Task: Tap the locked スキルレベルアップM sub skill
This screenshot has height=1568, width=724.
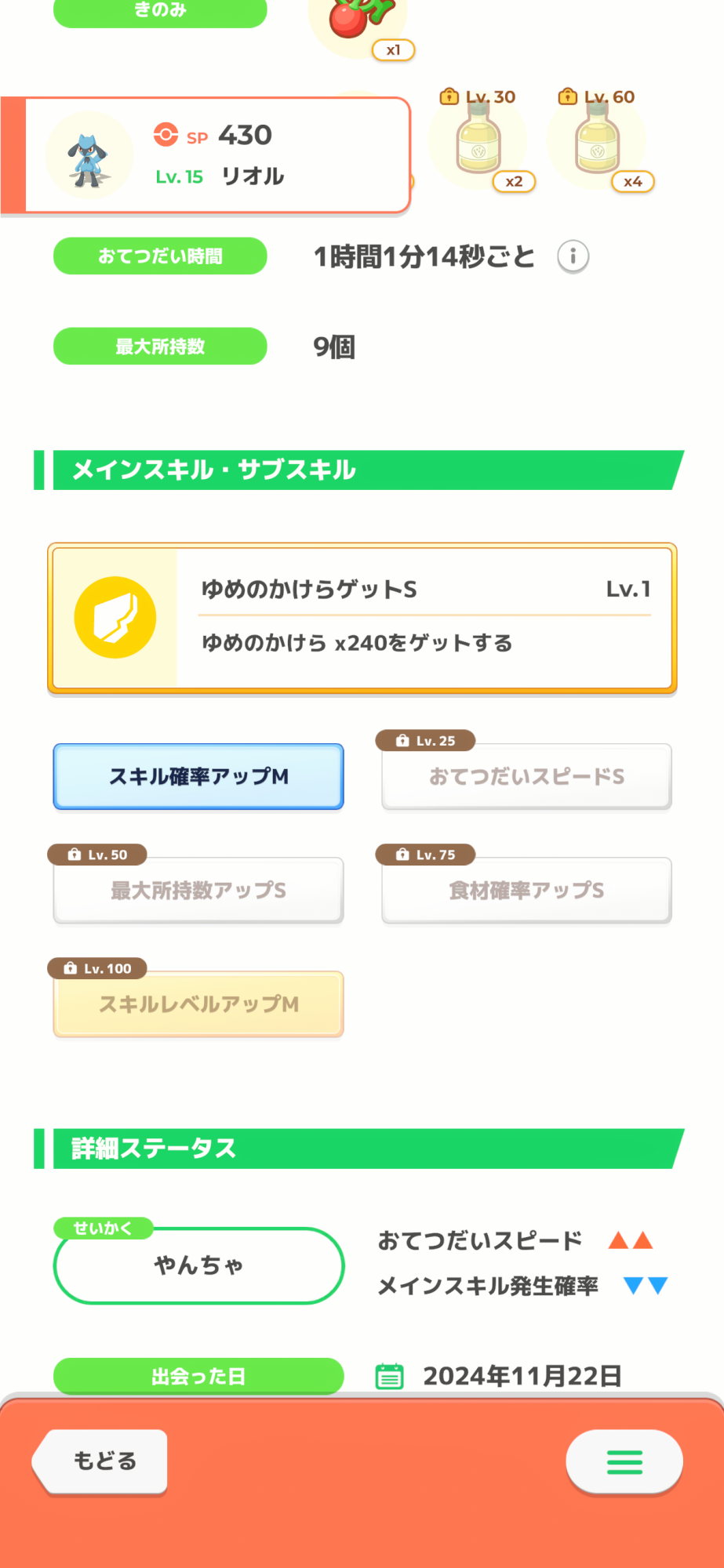Action: [x=198, y=1004]
